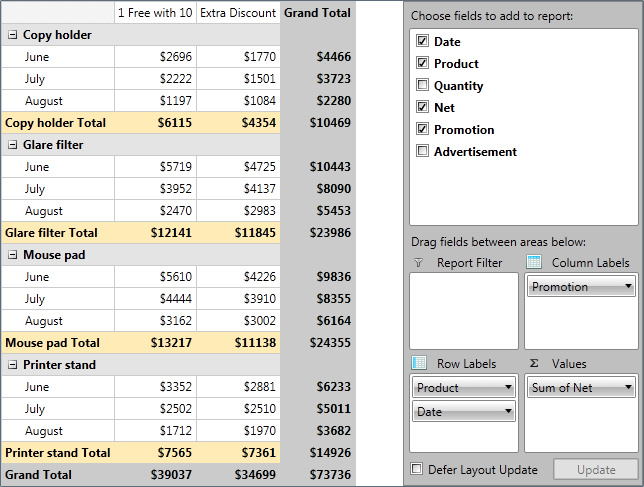Click the $5610 cell in Mouse pad June
The image size is (644, 487).
coord(155,277)
